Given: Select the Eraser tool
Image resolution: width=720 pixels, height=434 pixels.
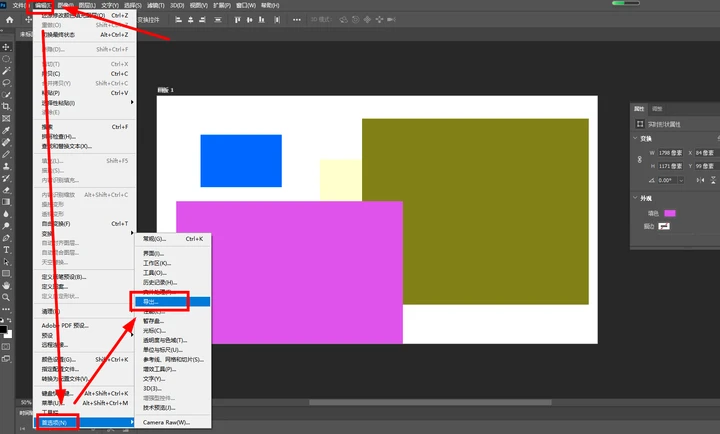Looking at the screenshot, I should [x=6, y=190].
